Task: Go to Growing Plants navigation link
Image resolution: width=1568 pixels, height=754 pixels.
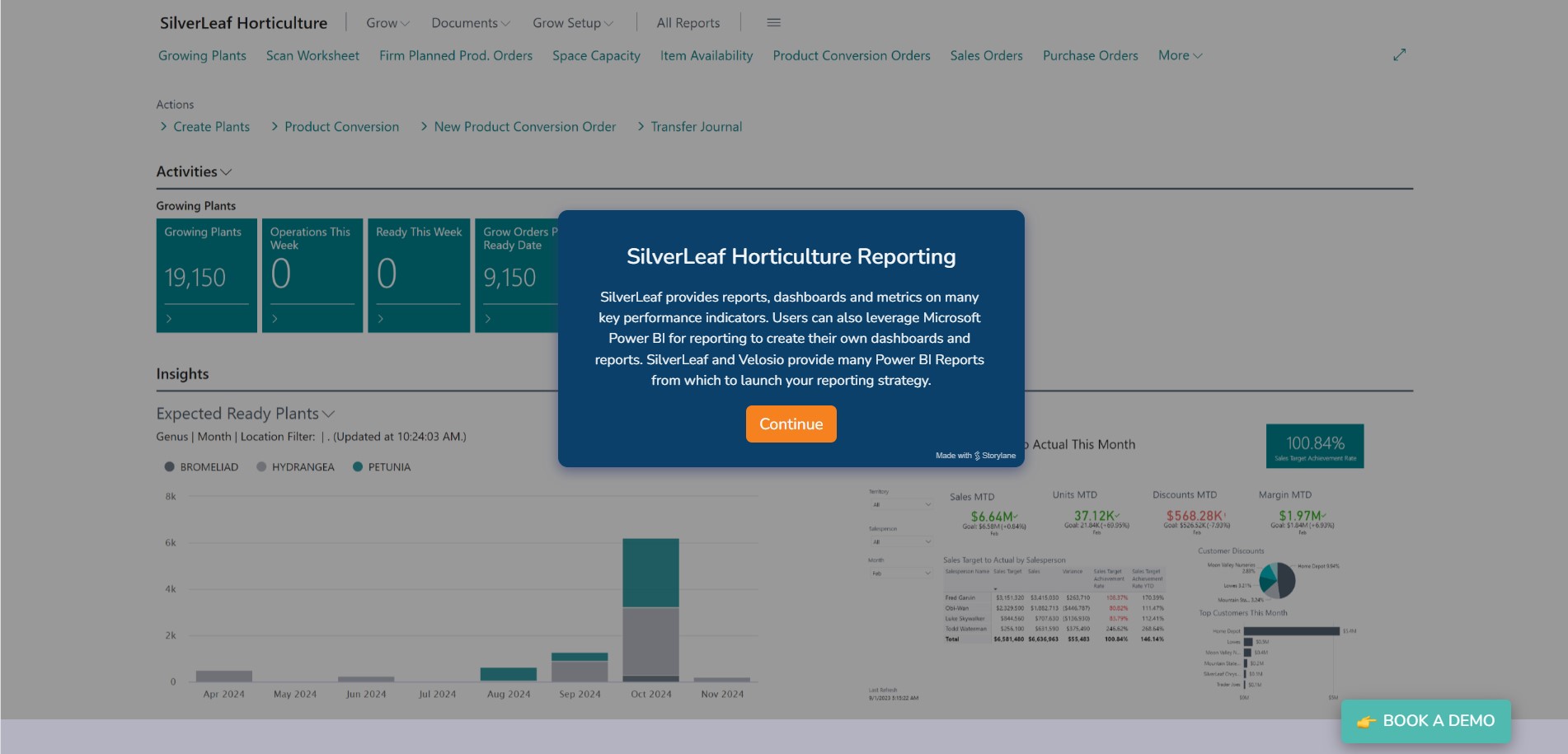Action: coord(202,55)
